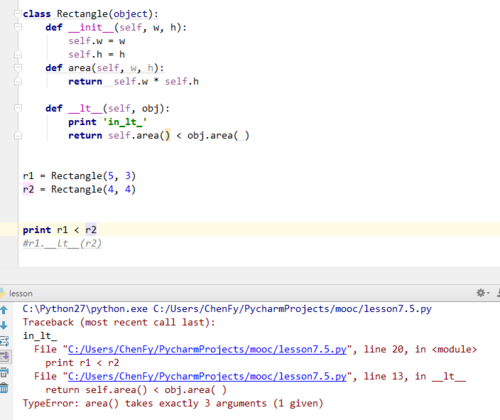Click the 'class Rectangle(object):' line

(91, 14)
